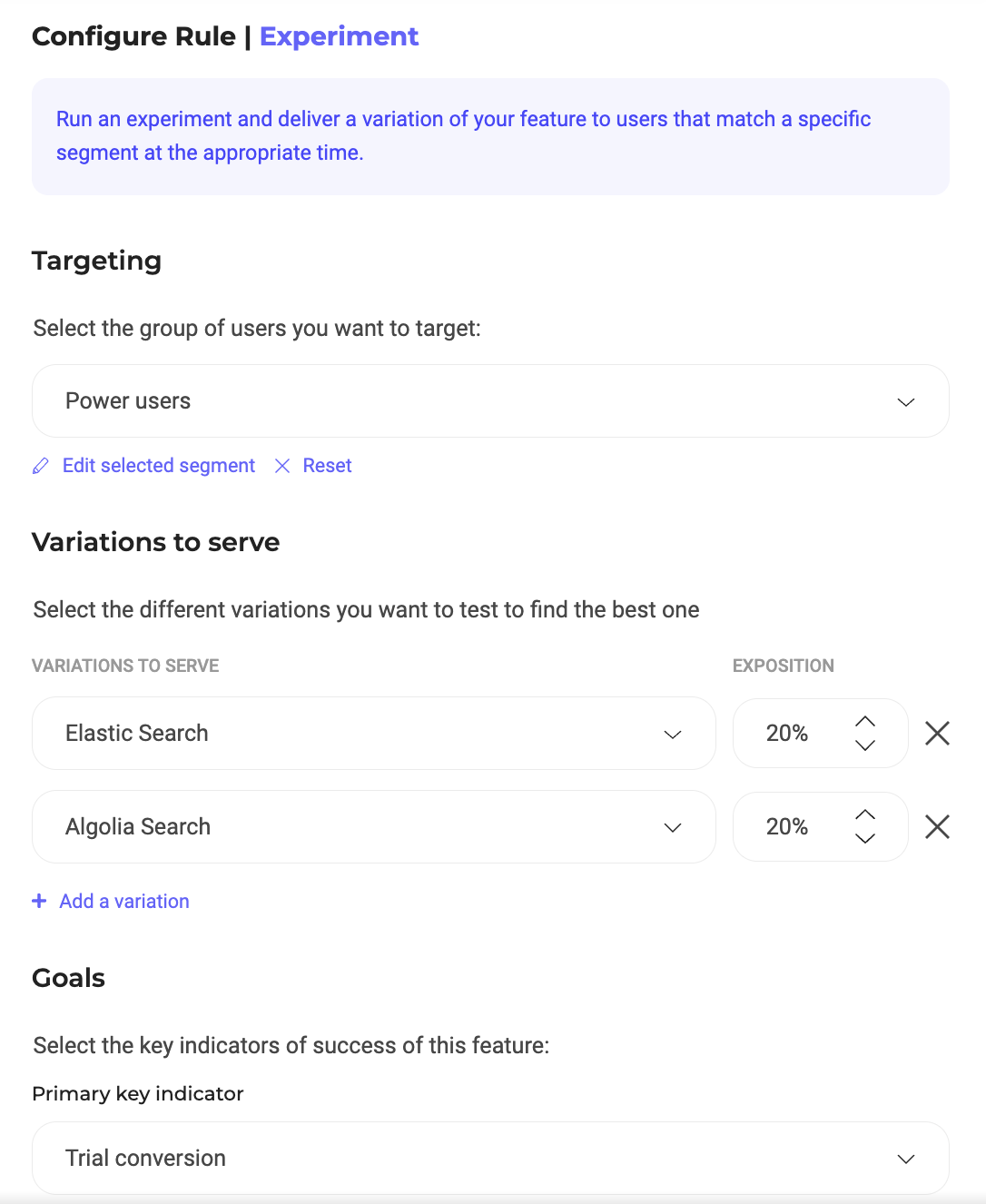Click the pencil icon beside Edit selected segment
The image size is (986, 1204).
pos(41,466)
